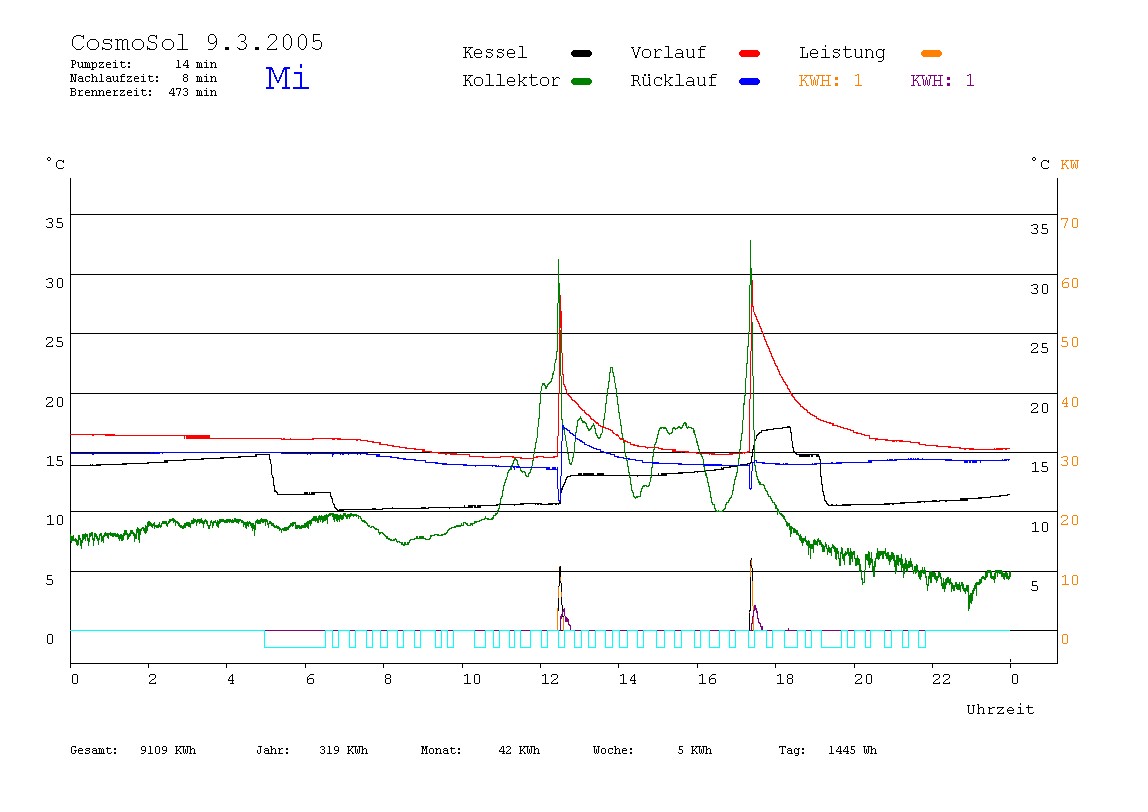The width and height of the screenshot is (1148, 812).
Task: Click the orange Leistung legend swatch
Action: [x=931, y=53]
